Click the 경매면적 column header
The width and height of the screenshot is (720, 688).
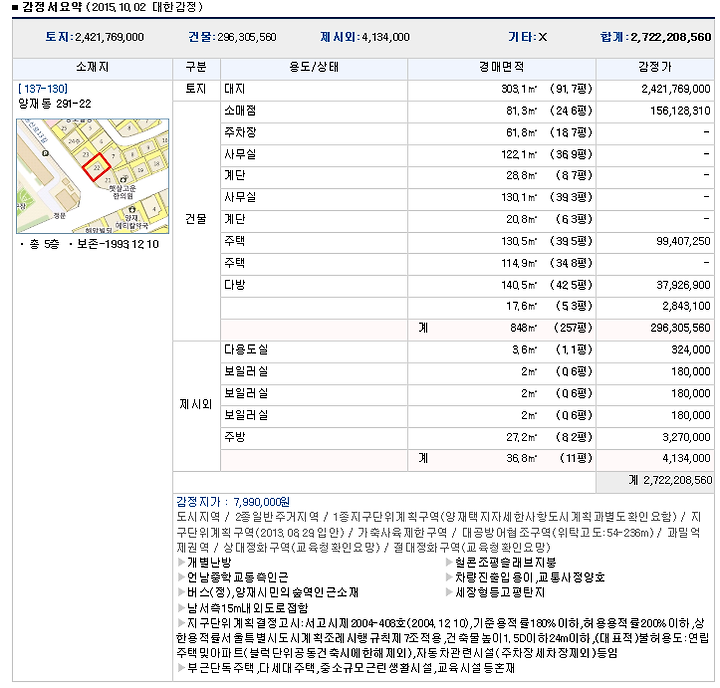coord(501,67)
